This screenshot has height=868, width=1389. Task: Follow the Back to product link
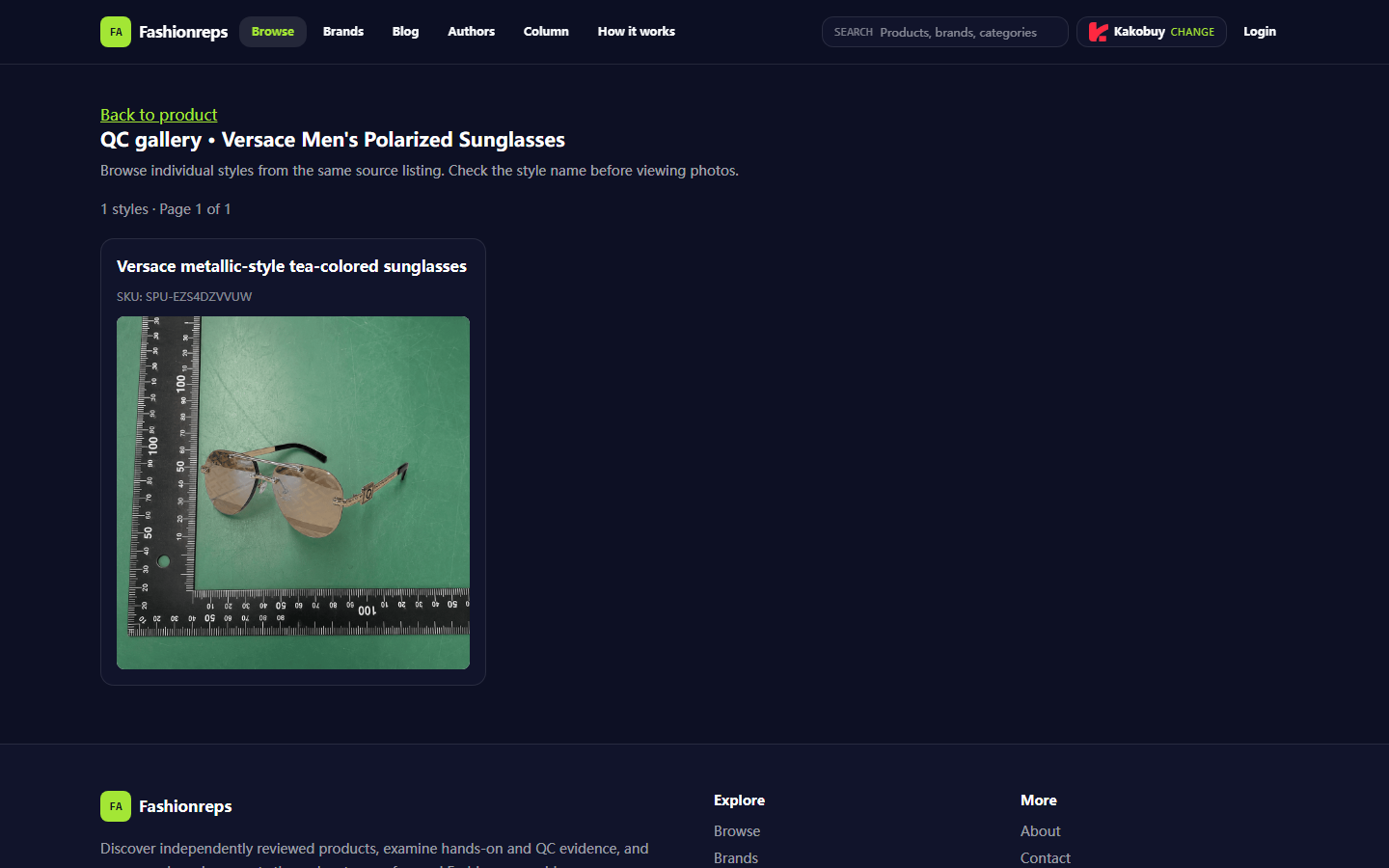tap(159, 115)
